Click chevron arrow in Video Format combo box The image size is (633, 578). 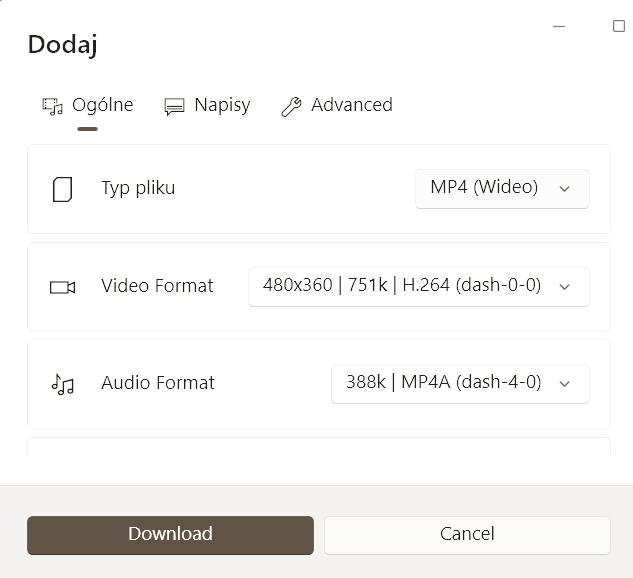564,287
